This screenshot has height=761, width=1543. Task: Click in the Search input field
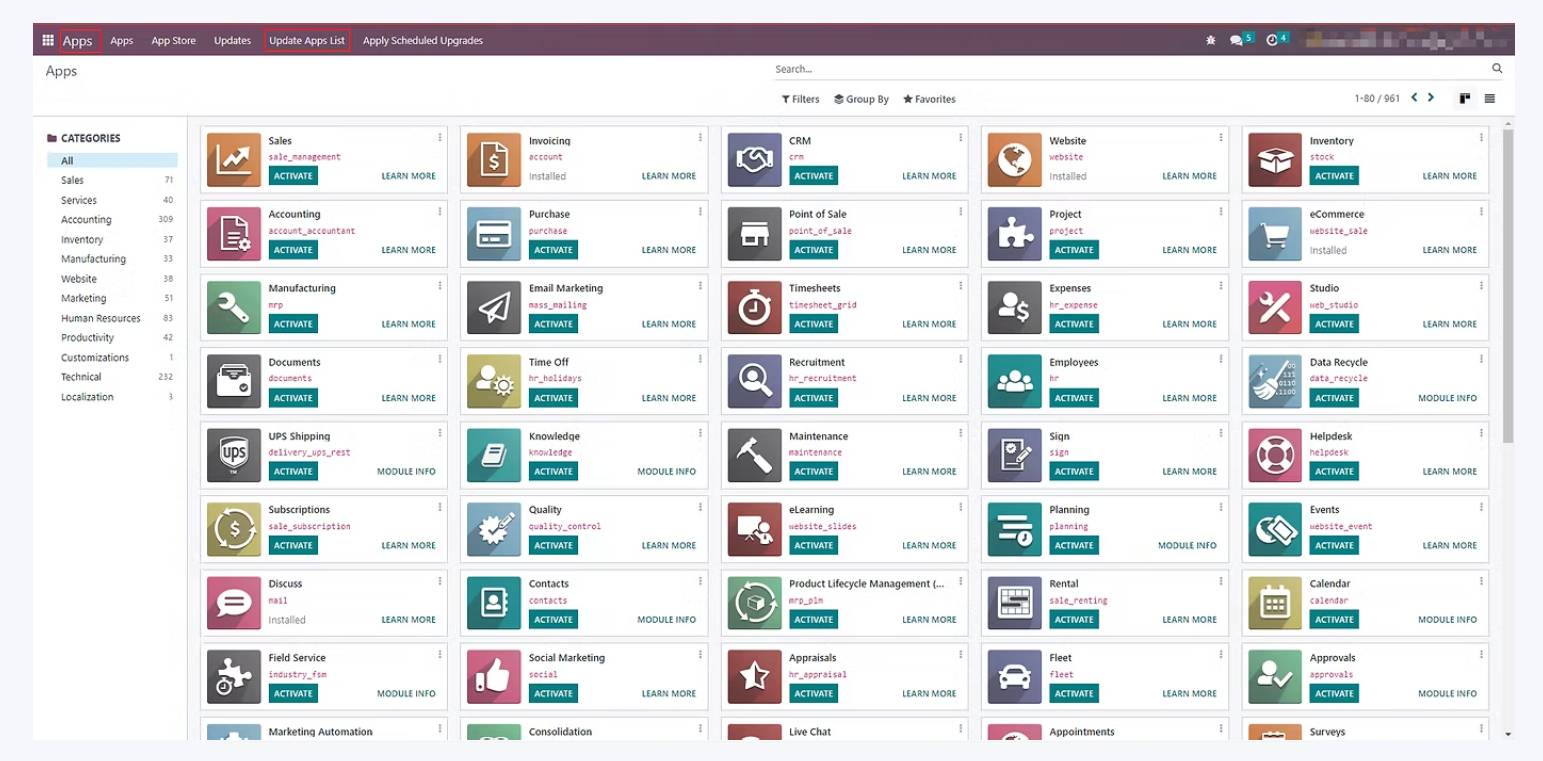pyautogui.click(x=1130, y=69)
